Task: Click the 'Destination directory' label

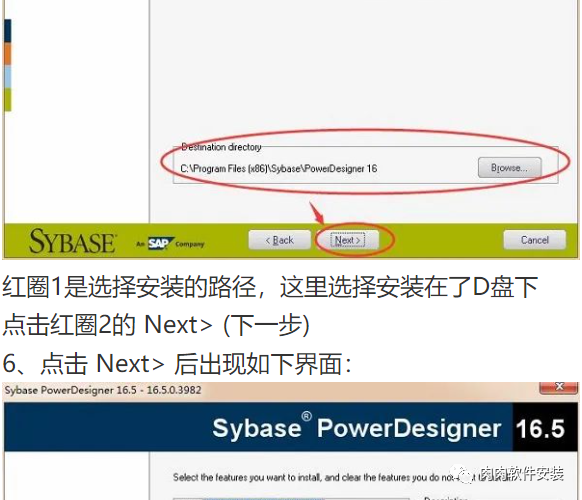Action: point(221,147)
